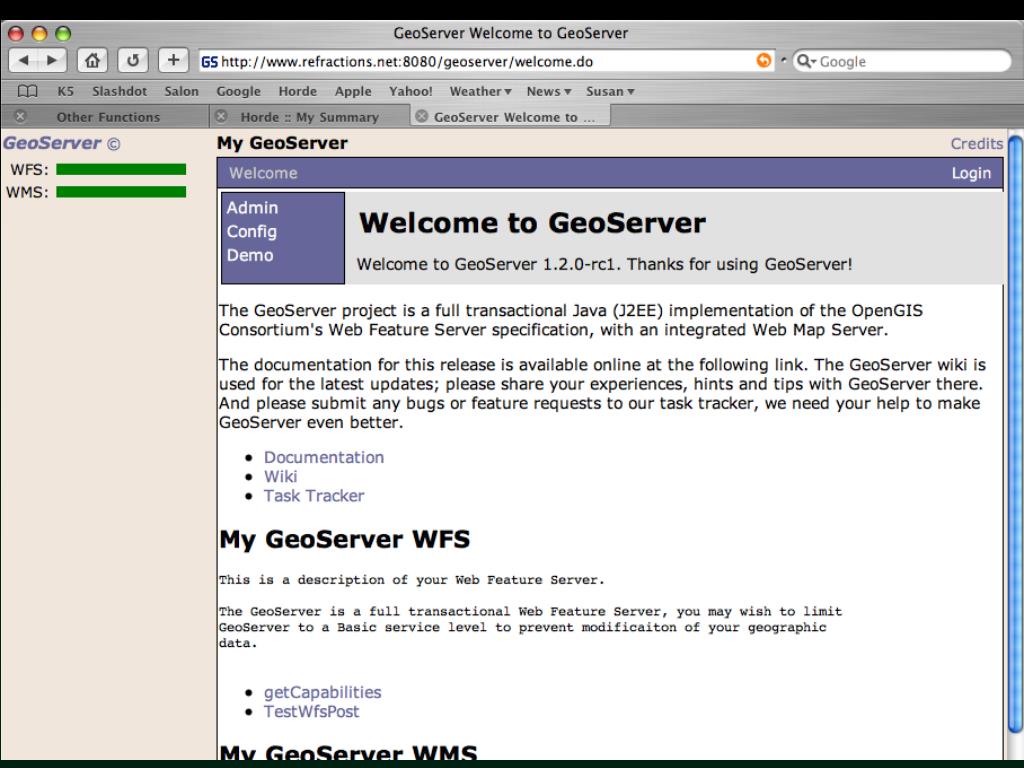
Task: Open the Demo menu item
Action: click(x=250, y=255)
